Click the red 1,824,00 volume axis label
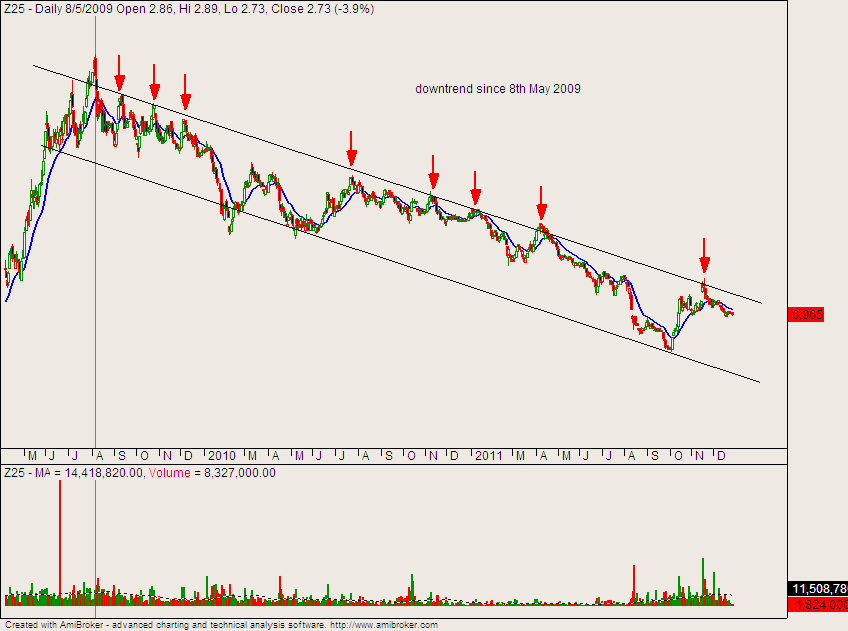 click(x=819, y=605)
